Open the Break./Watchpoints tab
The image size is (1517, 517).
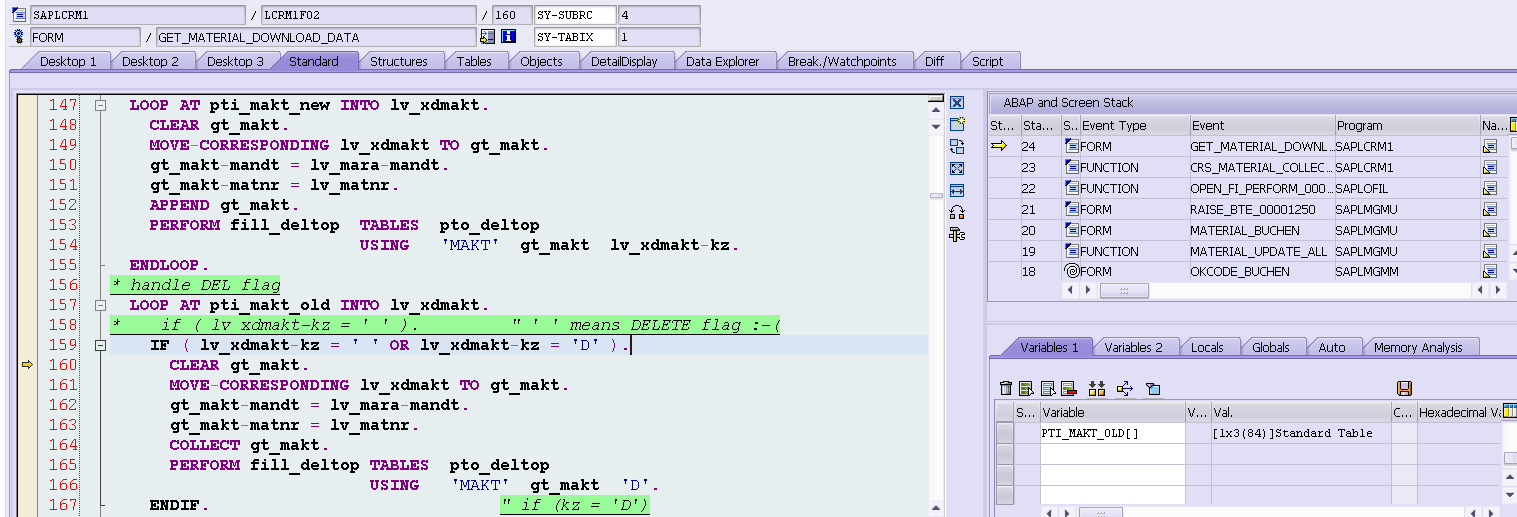pos(842,61)
